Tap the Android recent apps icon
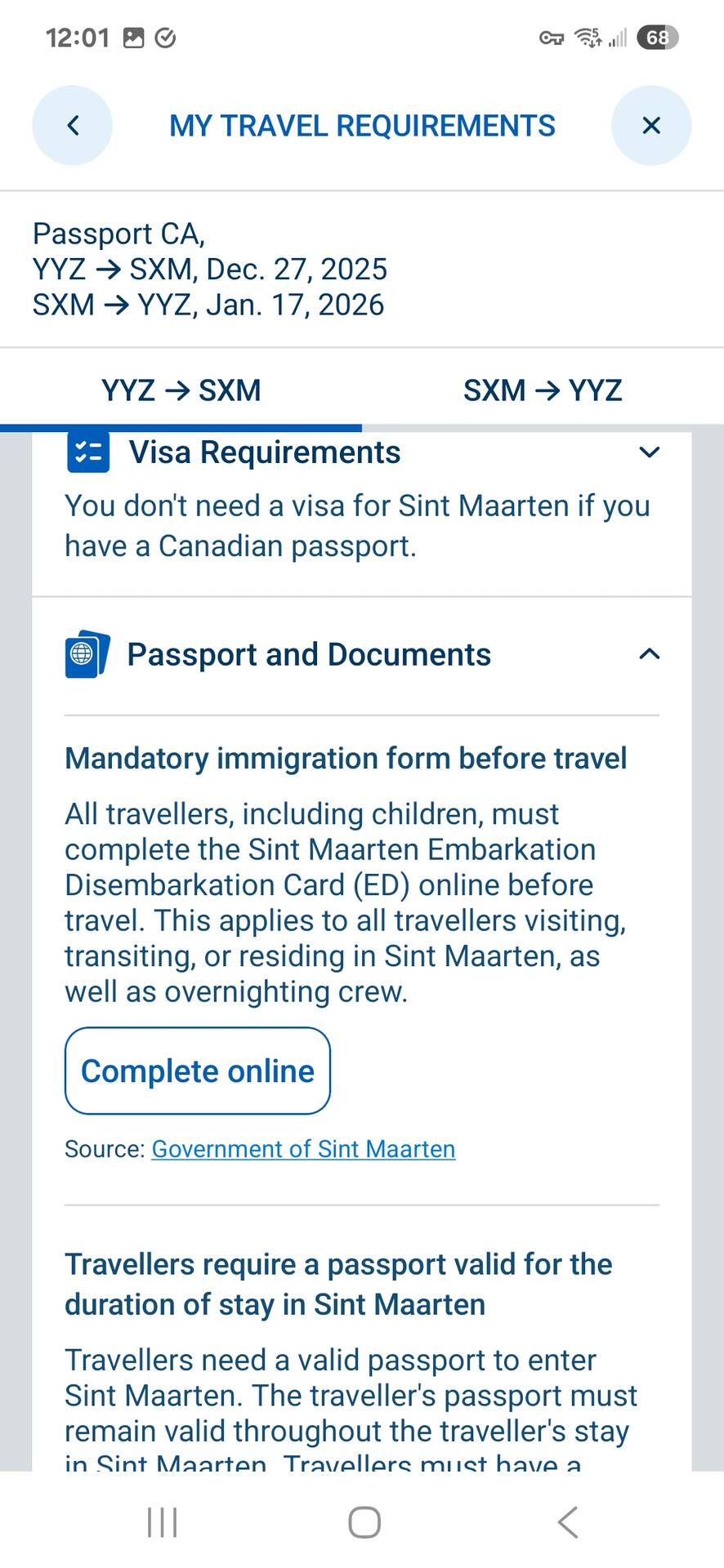 [x=162, y=1522]
